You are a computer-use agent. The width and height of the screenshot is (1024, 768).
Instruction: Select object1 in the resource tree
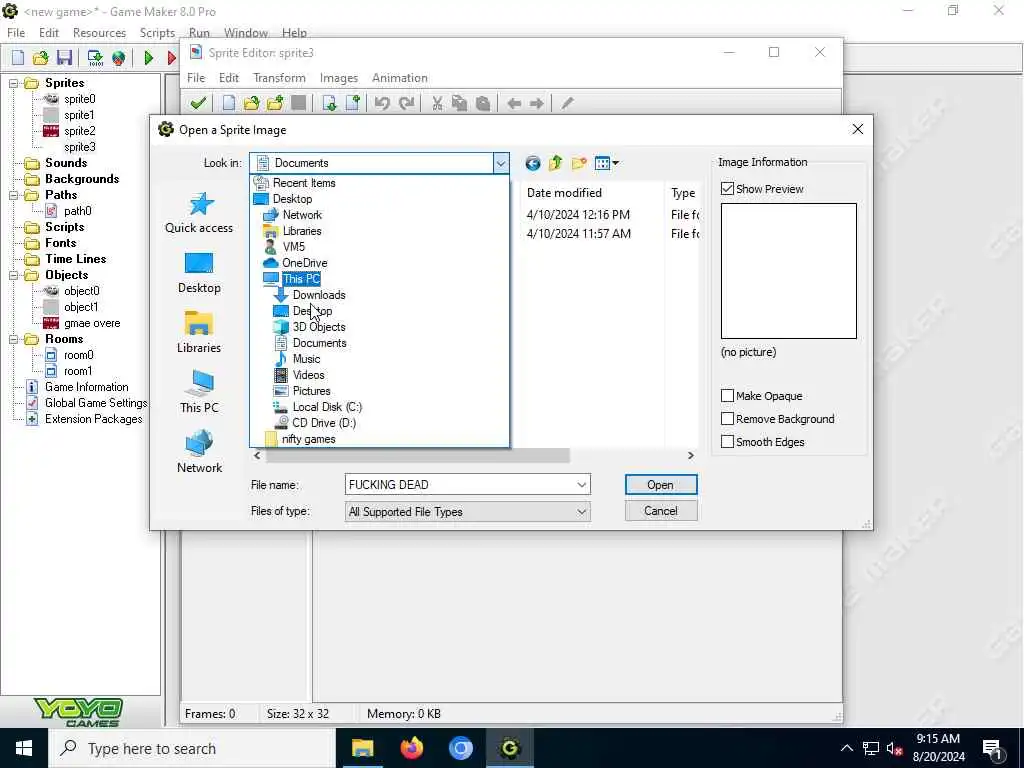pos(81,307)
